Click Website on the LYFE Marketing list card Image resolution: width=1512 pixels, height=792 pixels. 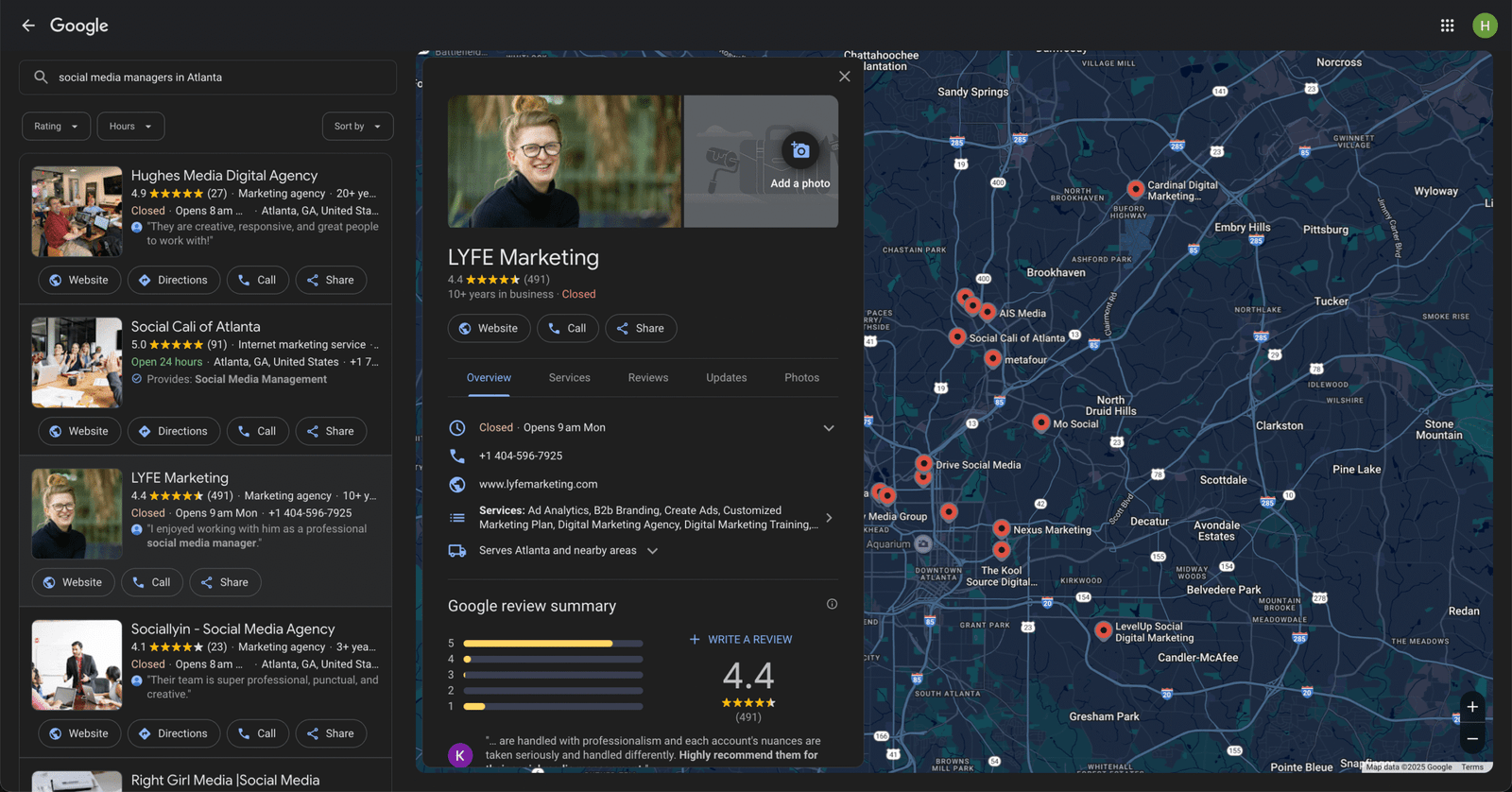(x=74, y=583)
